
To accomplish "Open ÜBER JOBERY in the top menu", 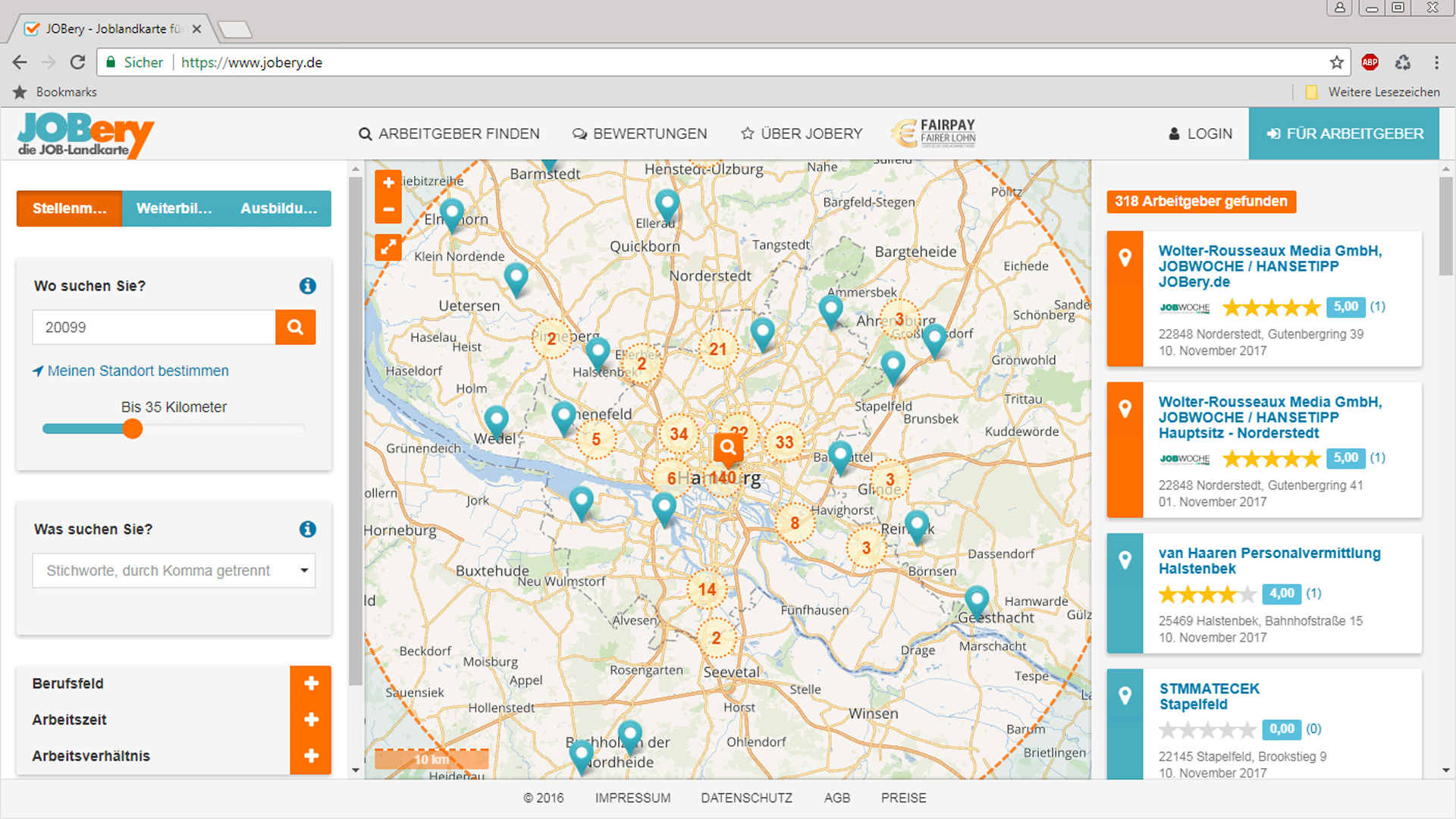I will [802, 133].
